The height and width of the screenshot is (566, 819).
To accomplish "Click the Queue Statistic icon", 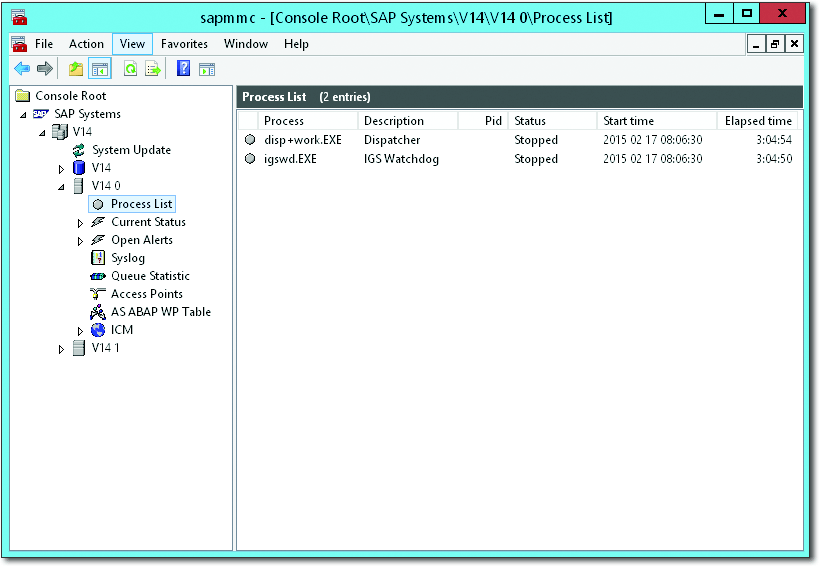I will pos(98,276).
